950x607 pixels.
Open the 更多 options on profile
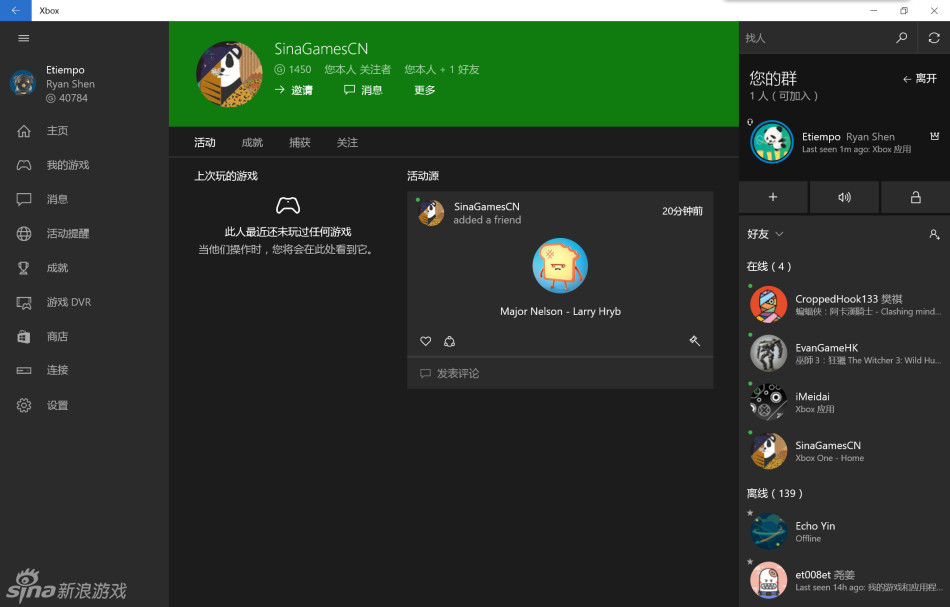[425, 90]
